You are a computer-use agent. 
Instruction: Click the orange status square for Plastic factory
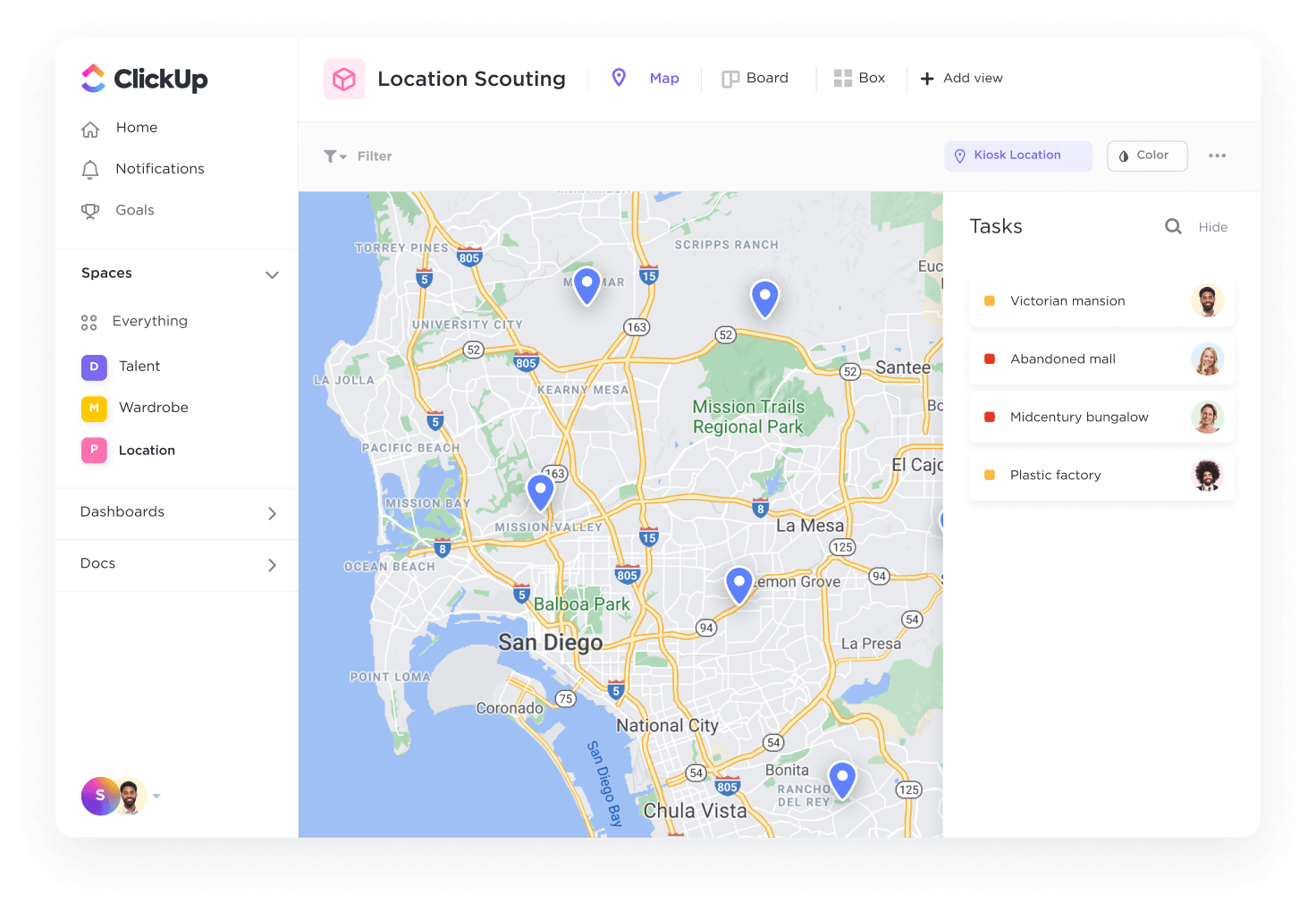tap(990, 476)
